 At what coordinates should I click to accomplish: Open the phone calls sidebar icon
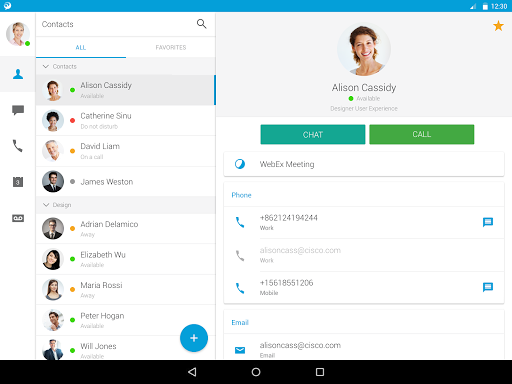(18, 146)
